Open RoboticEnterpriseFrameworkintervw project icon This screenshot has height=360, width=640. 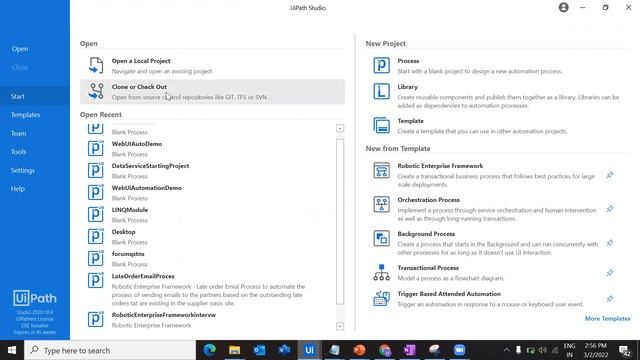click(x=96, y=319)
